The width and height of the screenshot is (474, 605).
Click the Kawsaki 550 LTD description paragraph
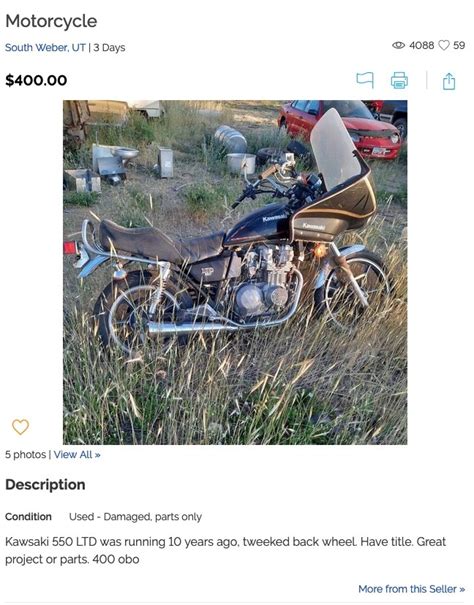[225, 550]
